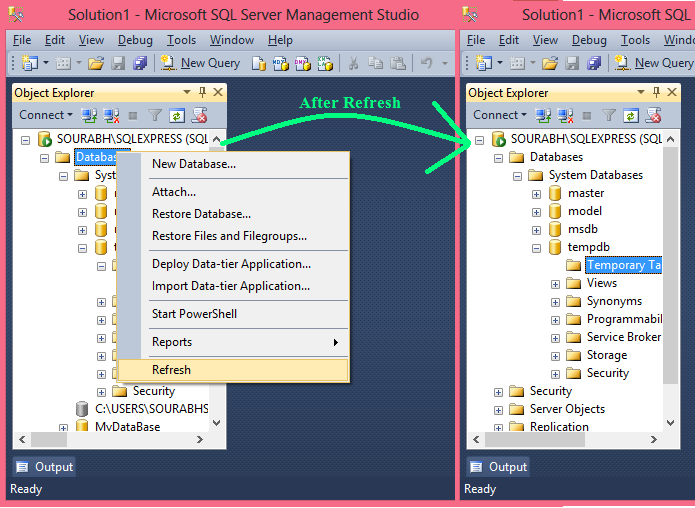Click MDX query icon in left toolbar
Image resolution: width=695 pixels, height=508 pixels.
click(x=280, y=63)
